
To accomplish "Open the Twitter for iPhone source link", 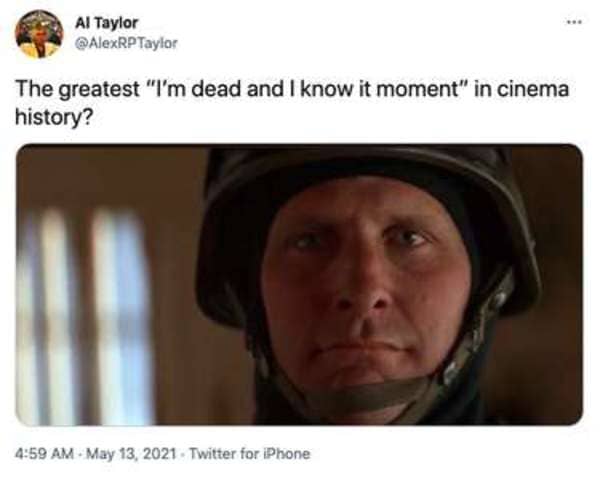I will coord(250,454).
